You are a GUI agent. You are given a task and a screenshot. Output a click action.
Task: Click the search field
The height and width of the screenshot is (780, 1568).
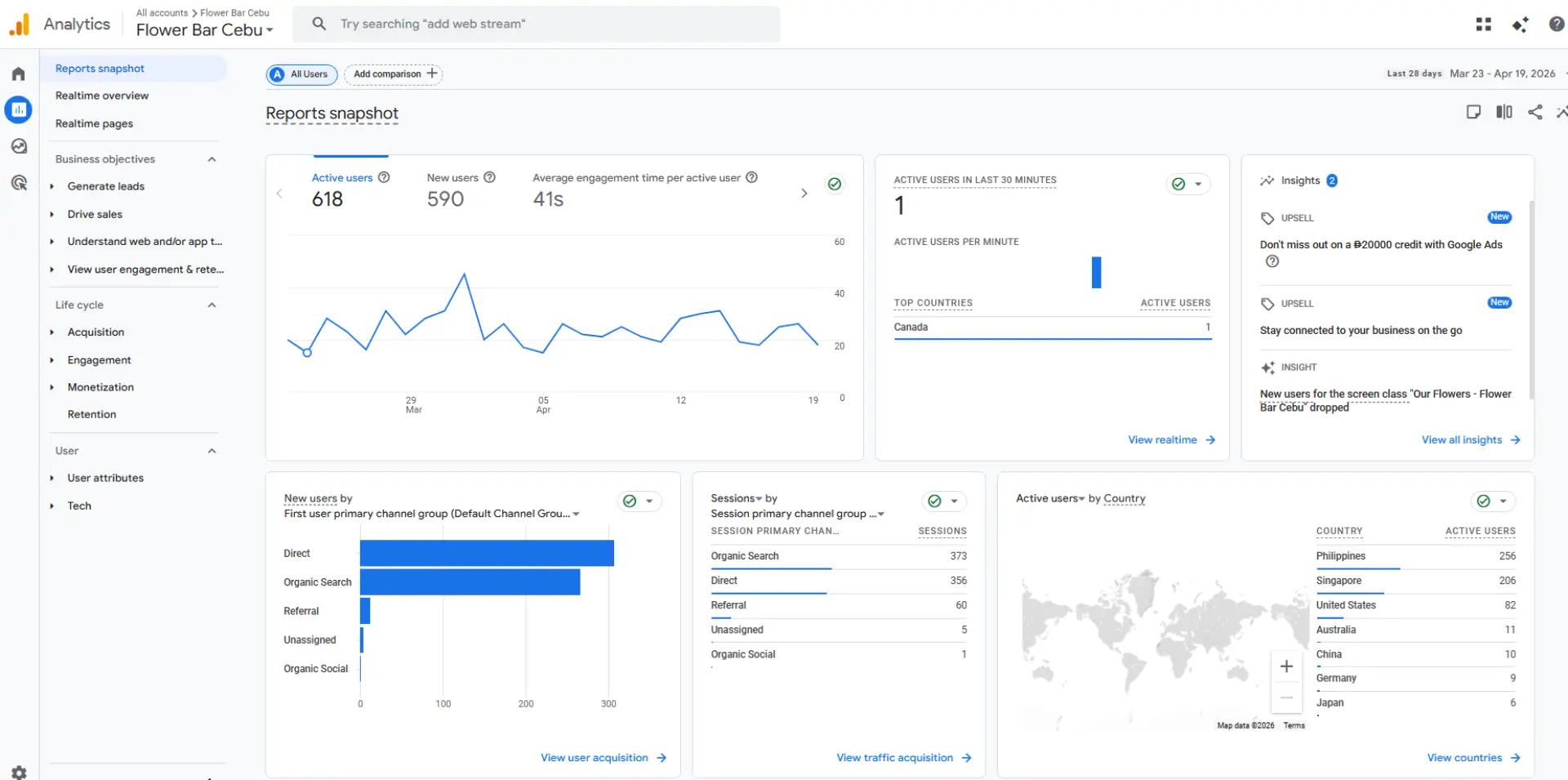[537, 24]
